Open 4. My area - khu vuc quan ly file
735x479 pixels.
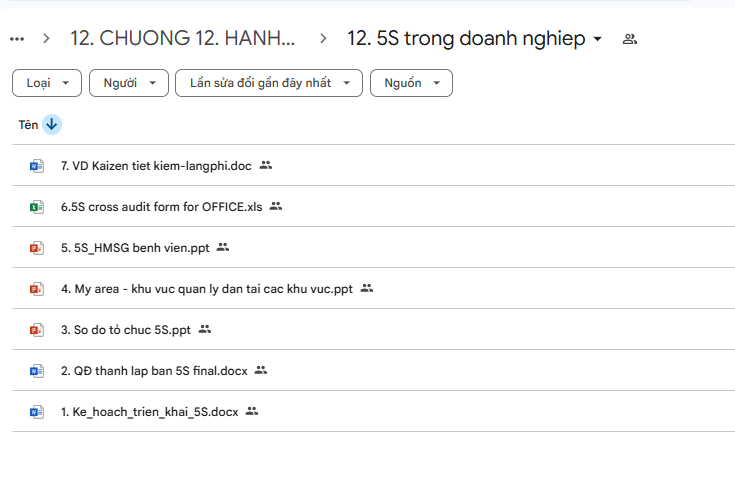[207, 288]
